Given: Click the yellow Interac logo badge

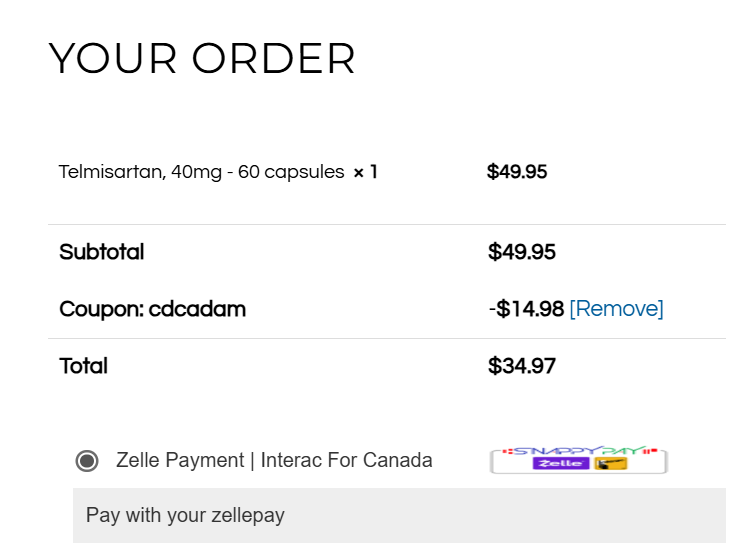Looking at the screenshot, I should [610, 465].
